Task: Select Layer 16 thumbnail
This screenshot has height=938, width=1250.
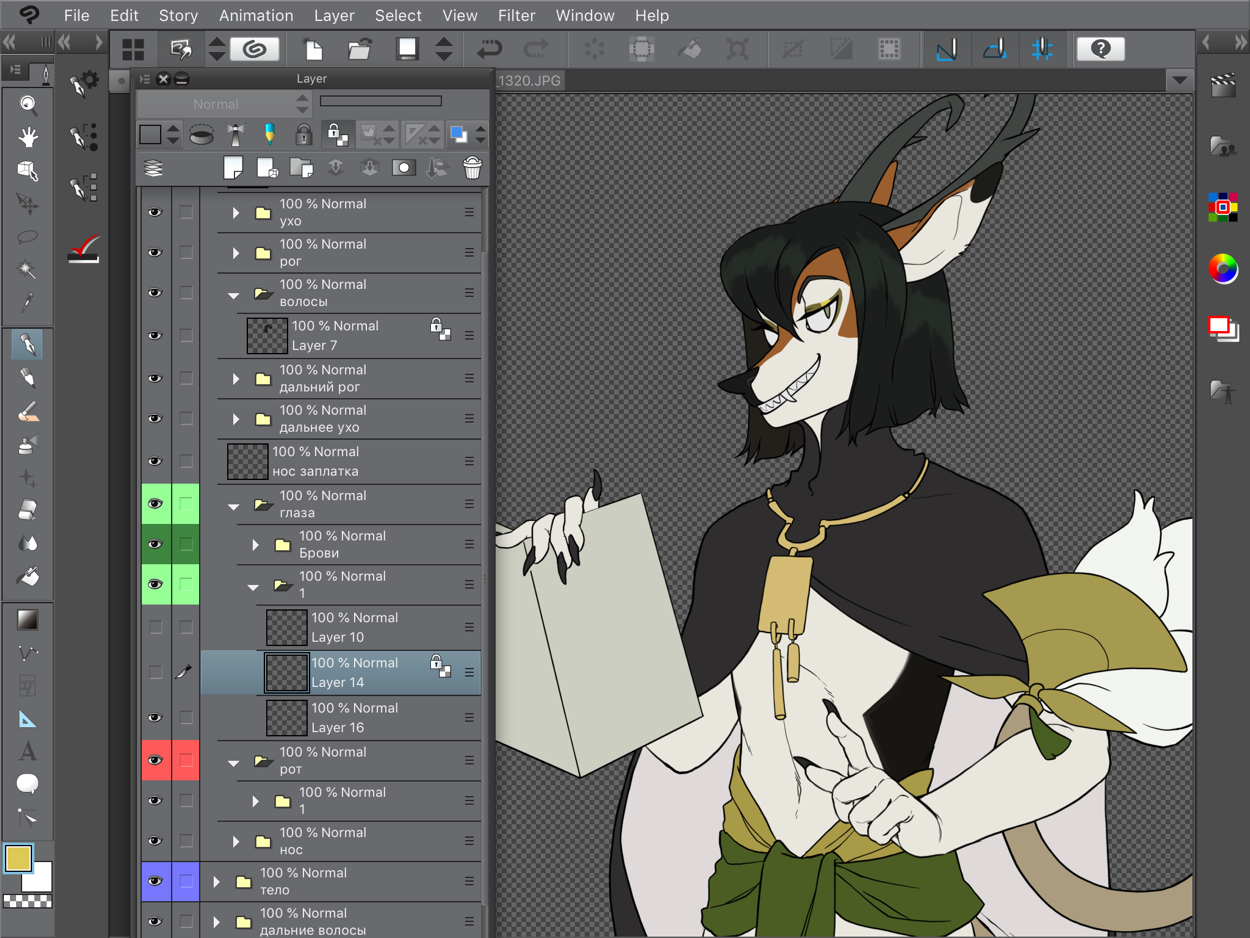Action: (286, 717)
